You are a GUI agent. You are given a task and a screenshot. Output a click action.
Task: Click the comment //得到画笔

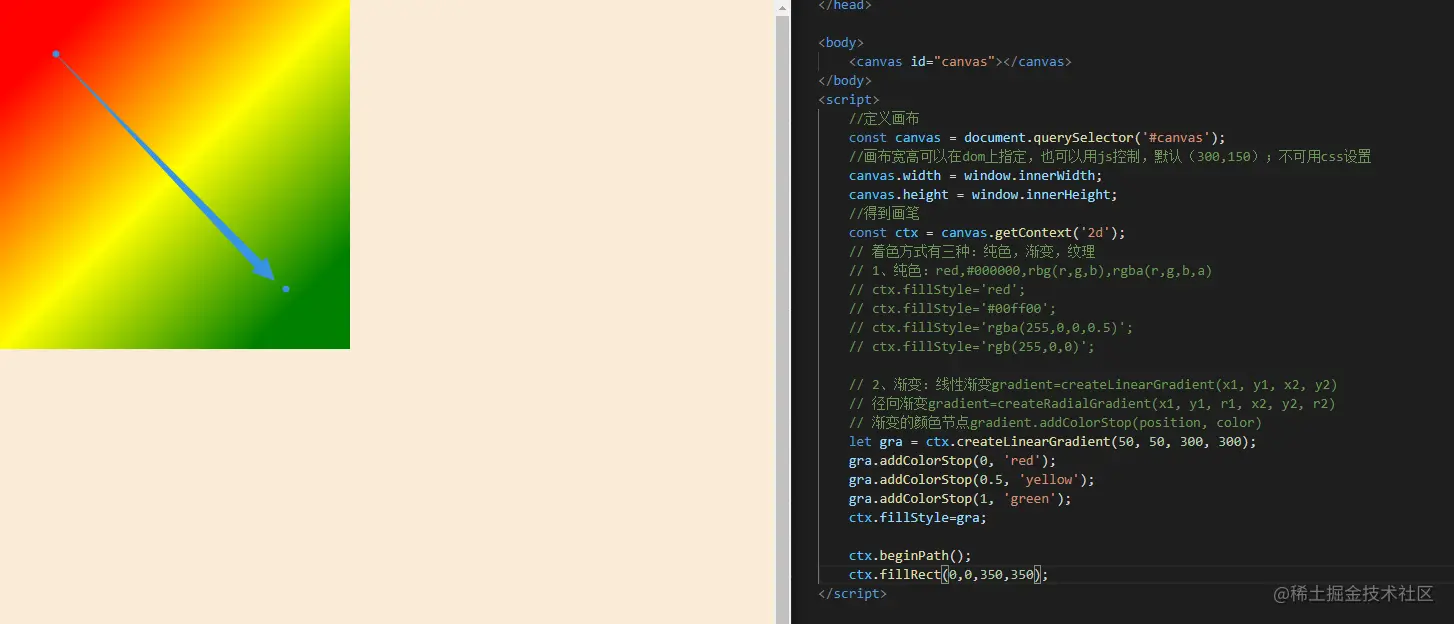(x=884, y=214)
